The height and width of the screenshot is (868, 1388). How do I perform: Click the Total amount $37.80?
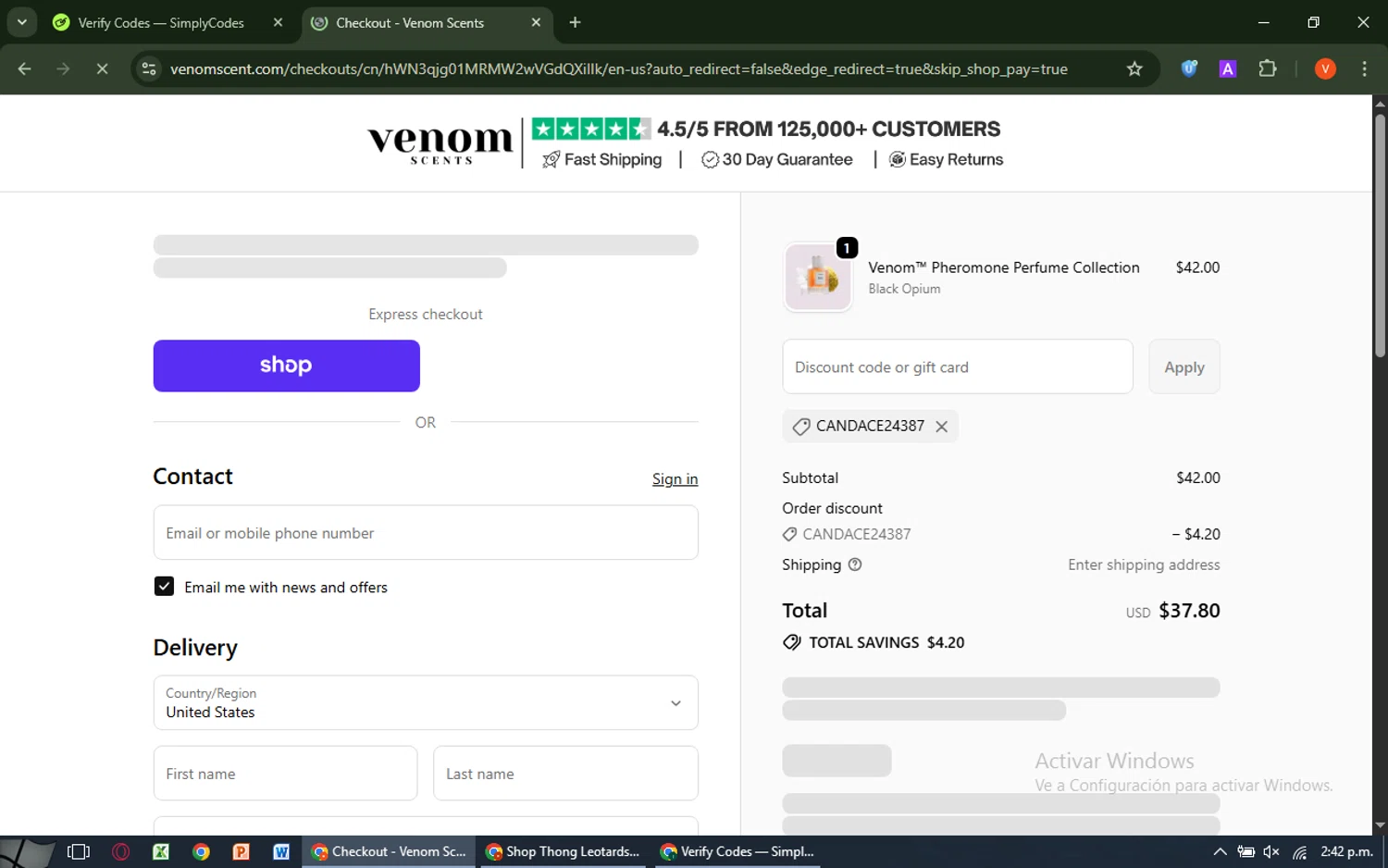tap(1189, 611)
